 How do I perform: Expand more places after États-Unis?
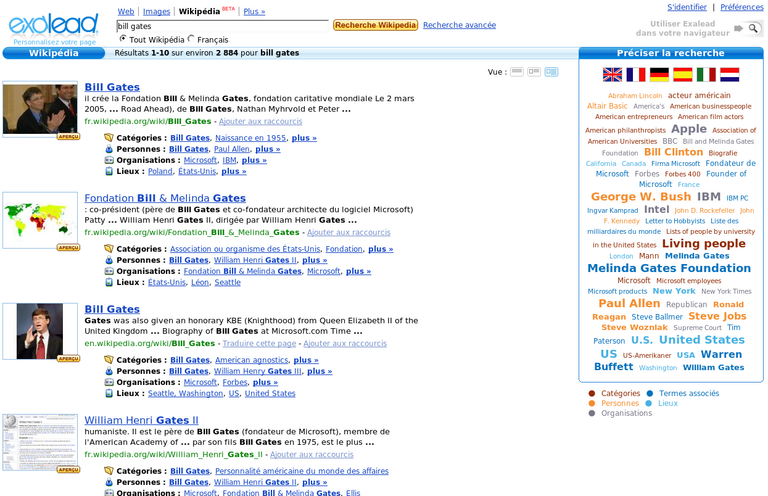[234, 171]
